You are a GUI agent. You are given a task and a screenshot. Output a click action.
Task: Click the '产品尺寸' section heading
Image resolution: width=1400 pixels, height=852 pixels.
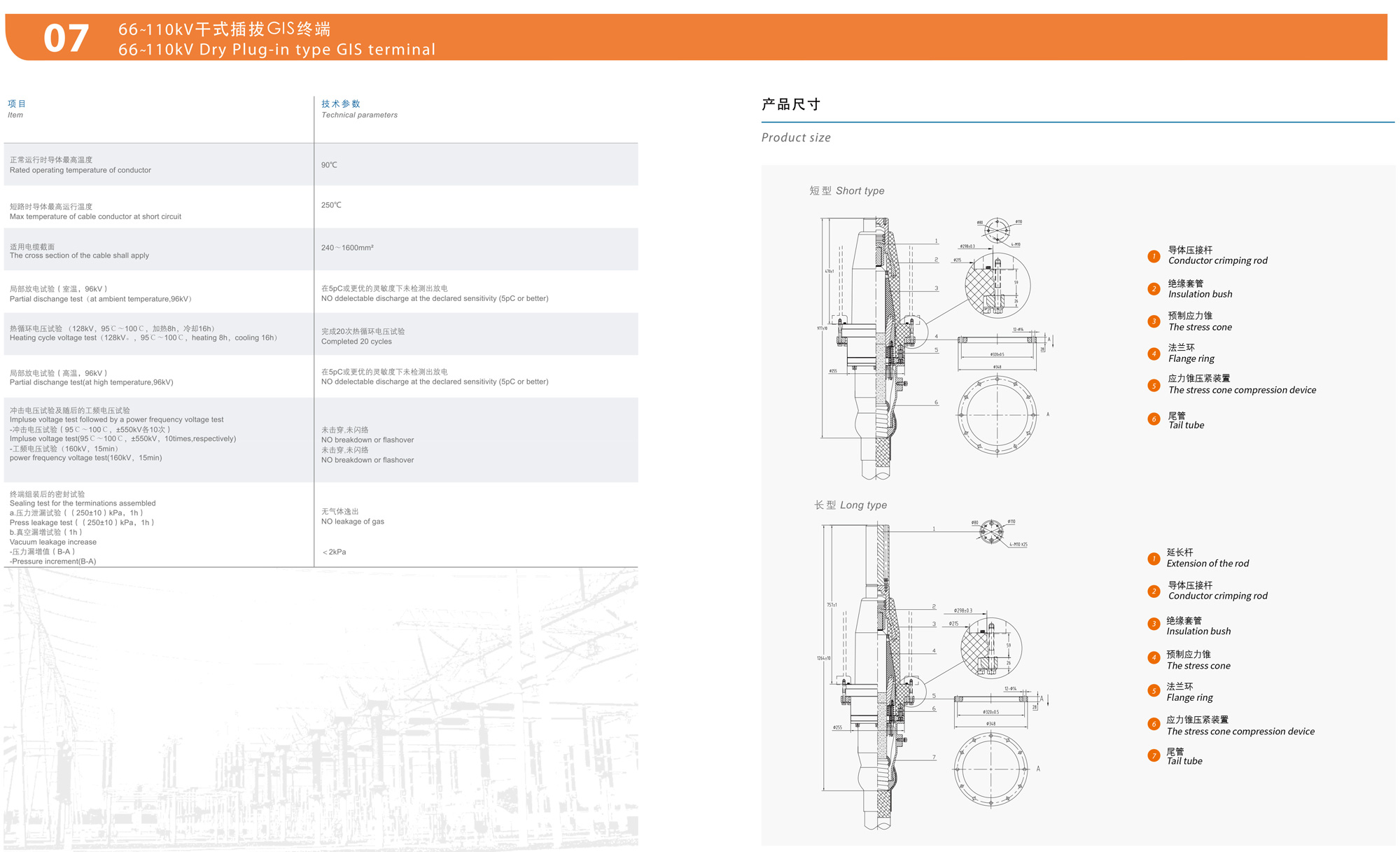pos(791,104)
